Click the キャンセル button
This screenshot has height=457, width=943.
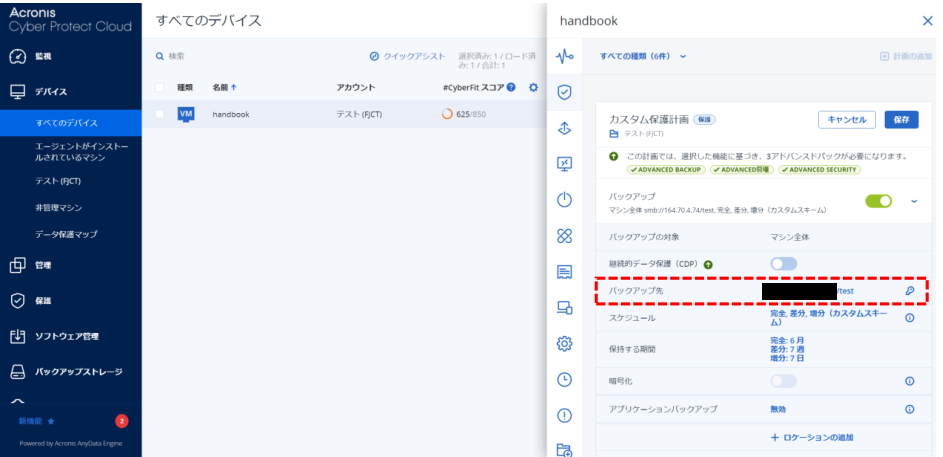tap(846, 119)
